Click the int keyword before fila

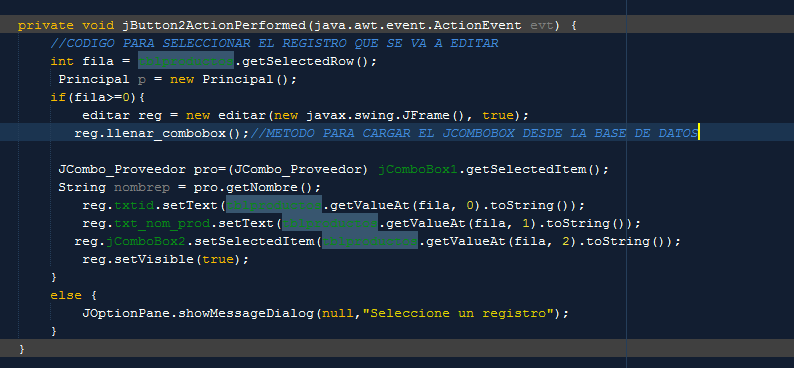point(62,62)
